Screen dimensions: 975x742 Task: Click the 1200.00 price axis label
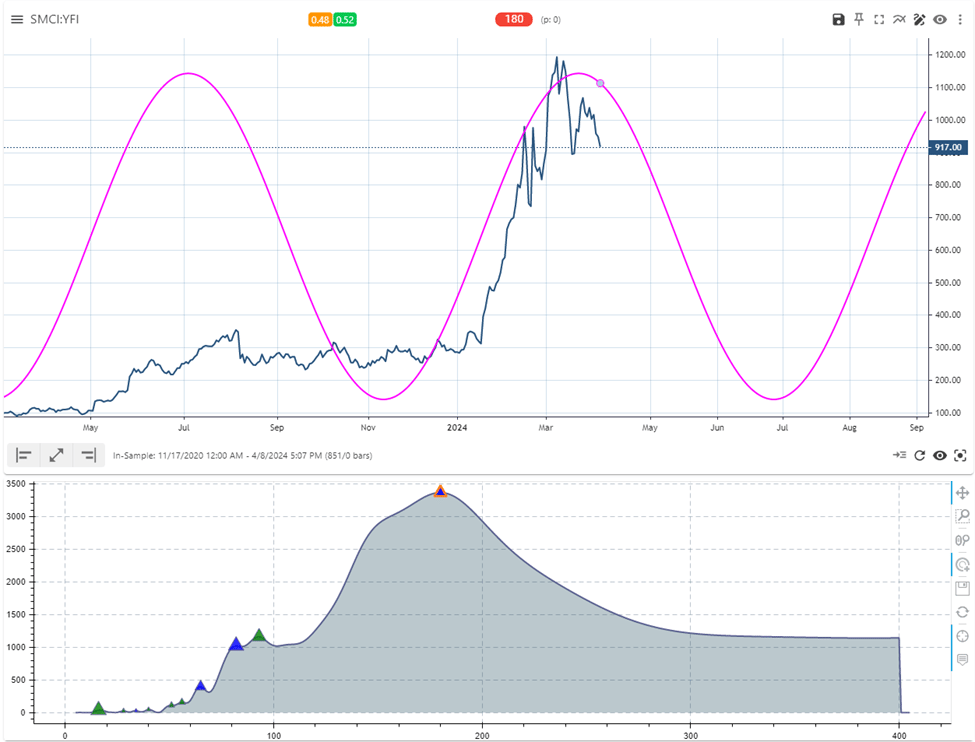click(950, 55)
